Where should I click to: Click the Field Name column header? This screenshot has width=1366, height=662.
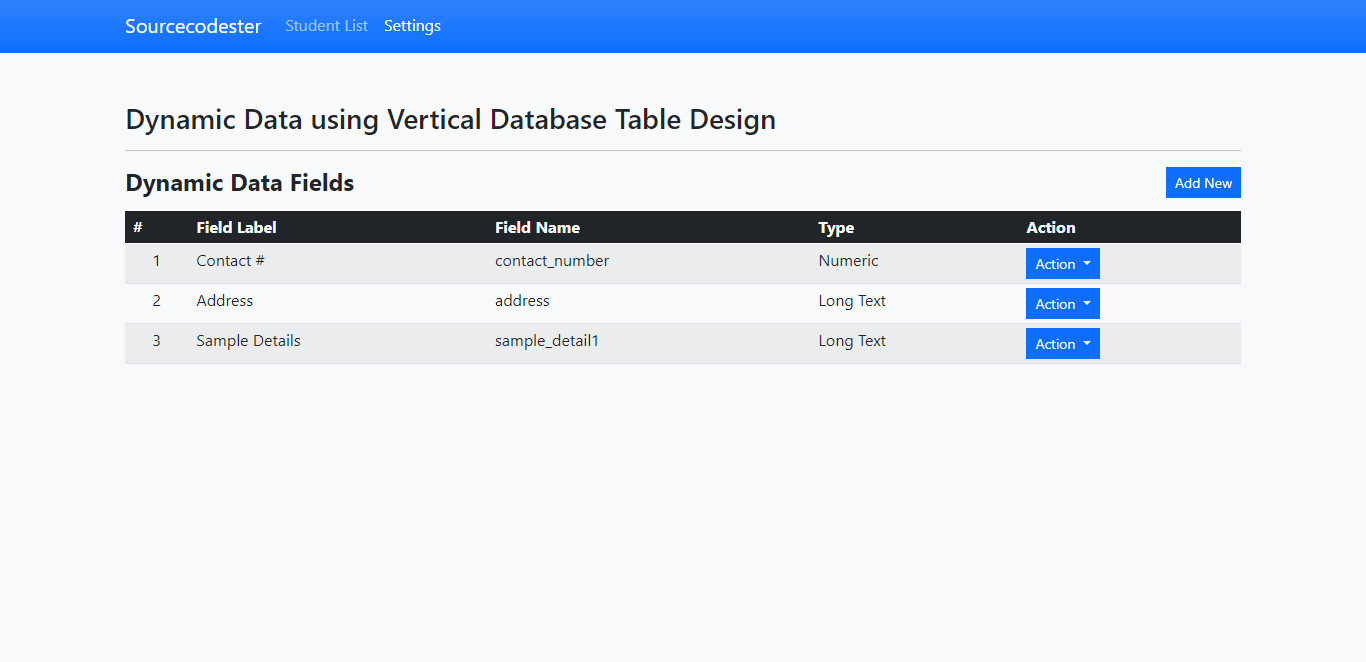point(538,227)
